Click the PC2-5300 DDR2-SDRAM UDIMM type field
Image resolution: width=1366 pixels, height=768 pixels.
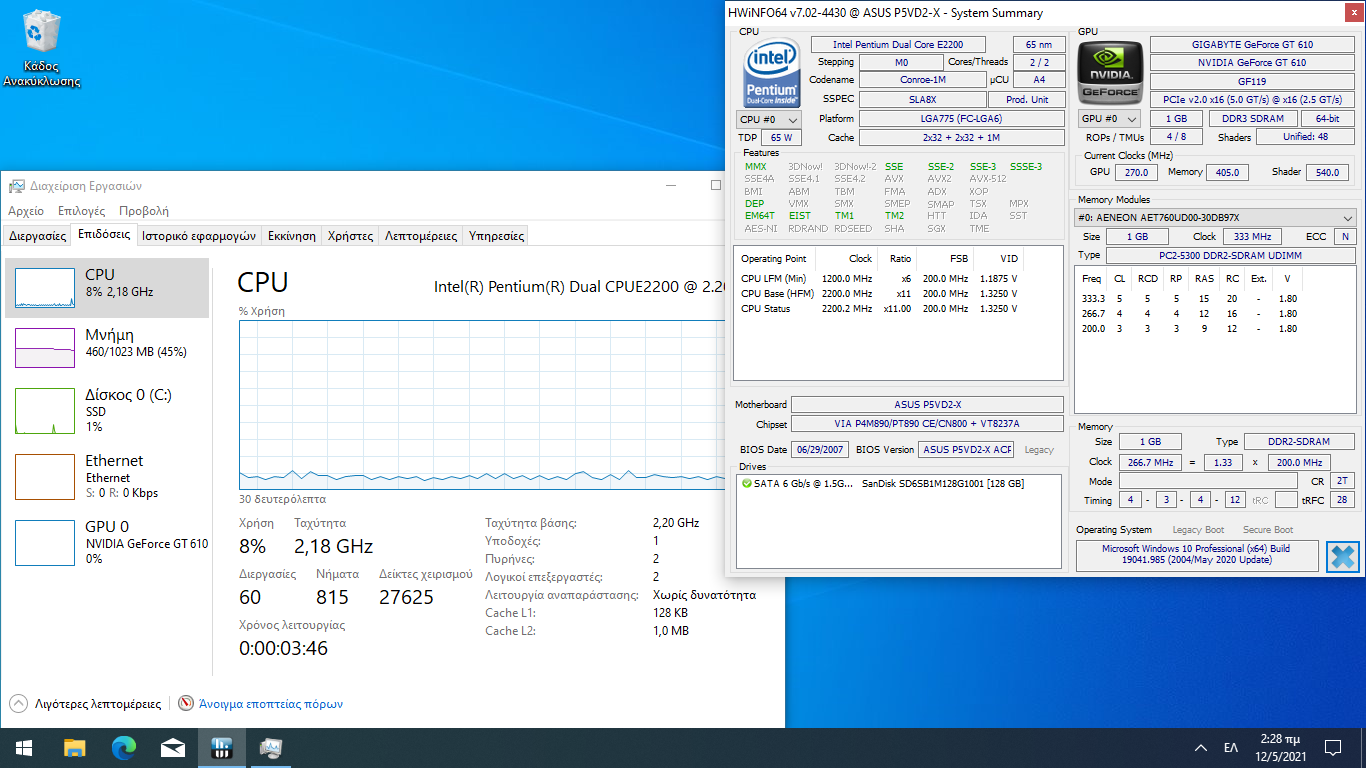1230,256
